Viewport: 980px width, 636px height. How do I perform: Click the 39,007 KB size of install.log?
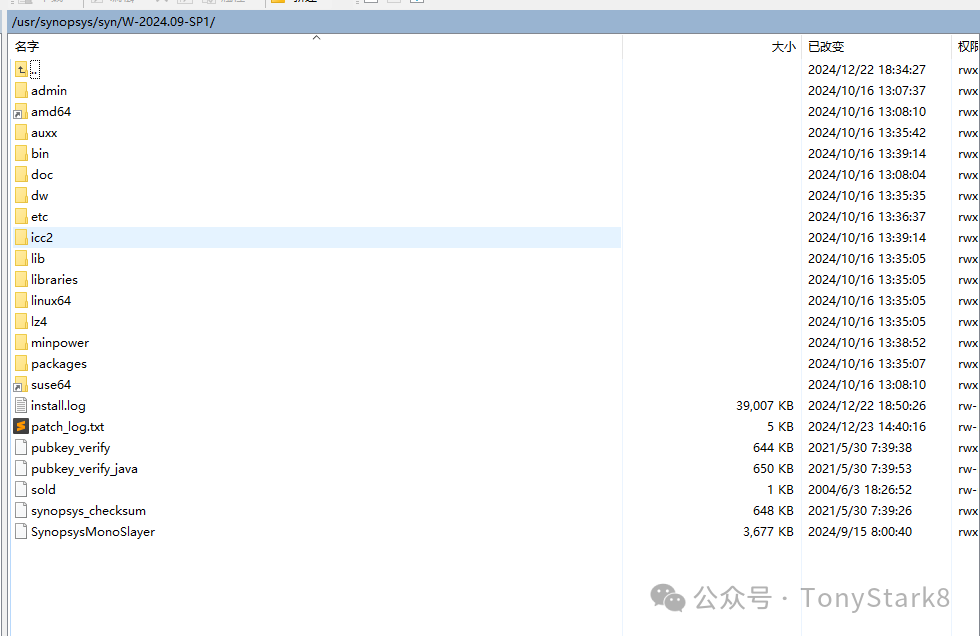click(764, 405)
